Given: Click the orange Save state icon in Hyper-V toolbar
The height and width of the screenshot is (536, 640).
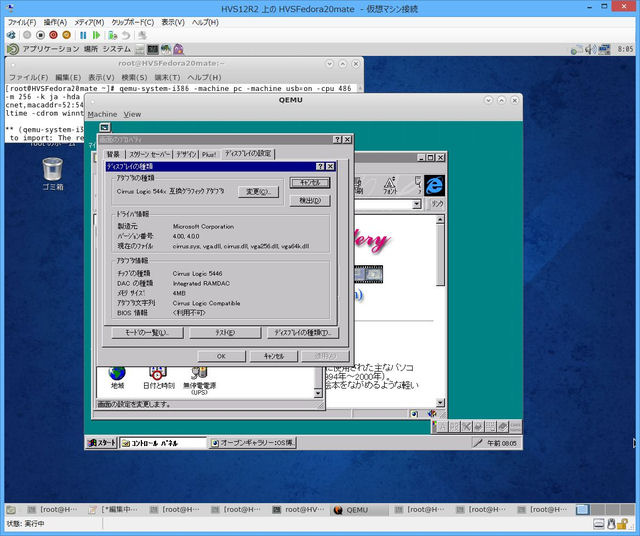Looking at the screenshot, I should (67, 35).
